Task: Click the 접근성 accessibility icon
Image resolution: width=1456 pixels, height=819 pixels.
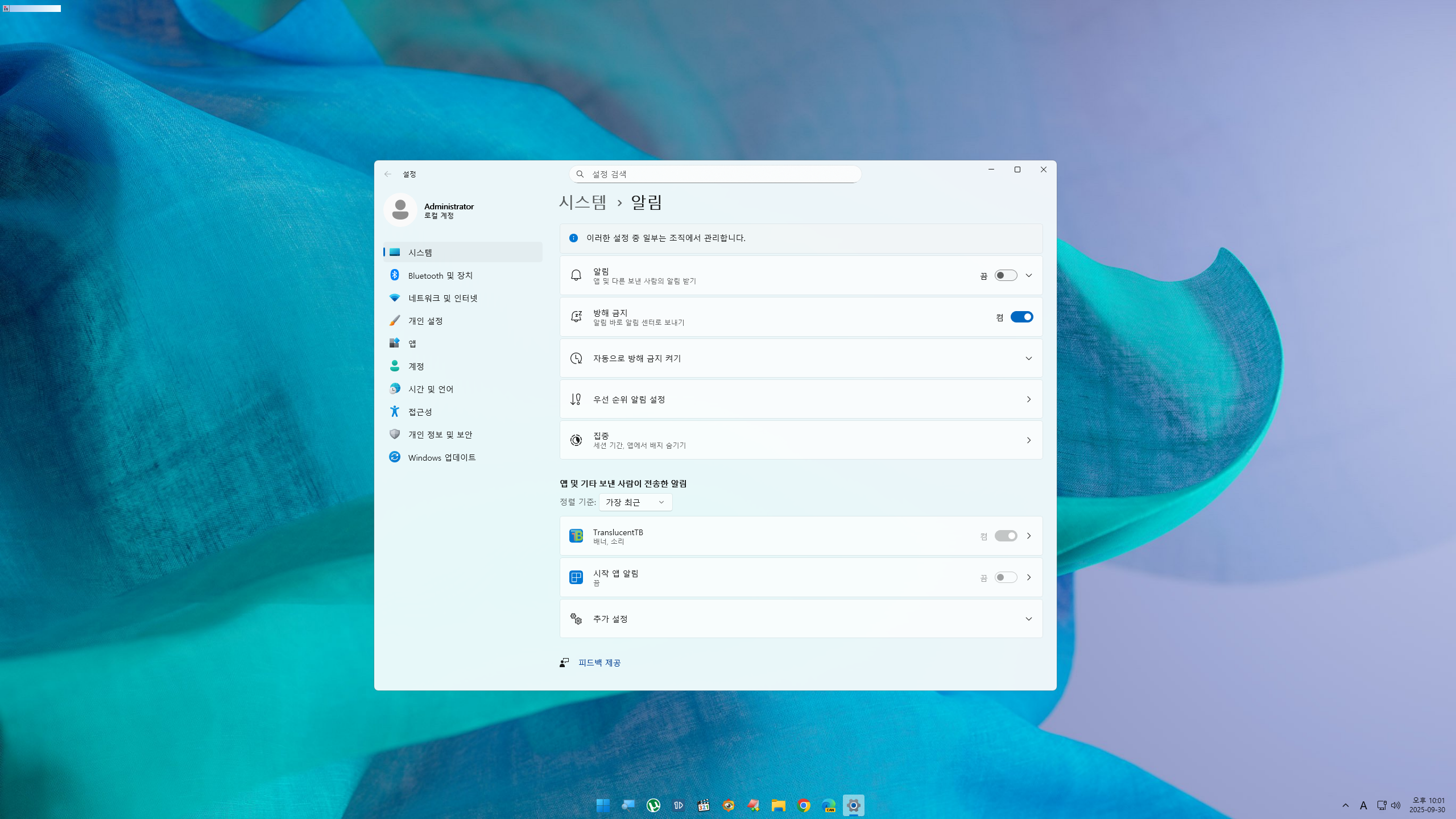Action: (394, 411)
